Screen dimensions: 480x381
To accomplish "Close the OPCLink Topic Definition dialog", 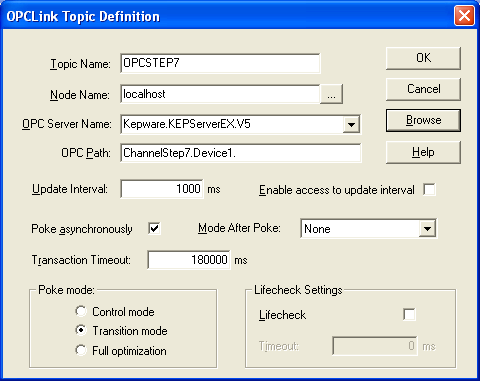I will [x=464, y=15].
